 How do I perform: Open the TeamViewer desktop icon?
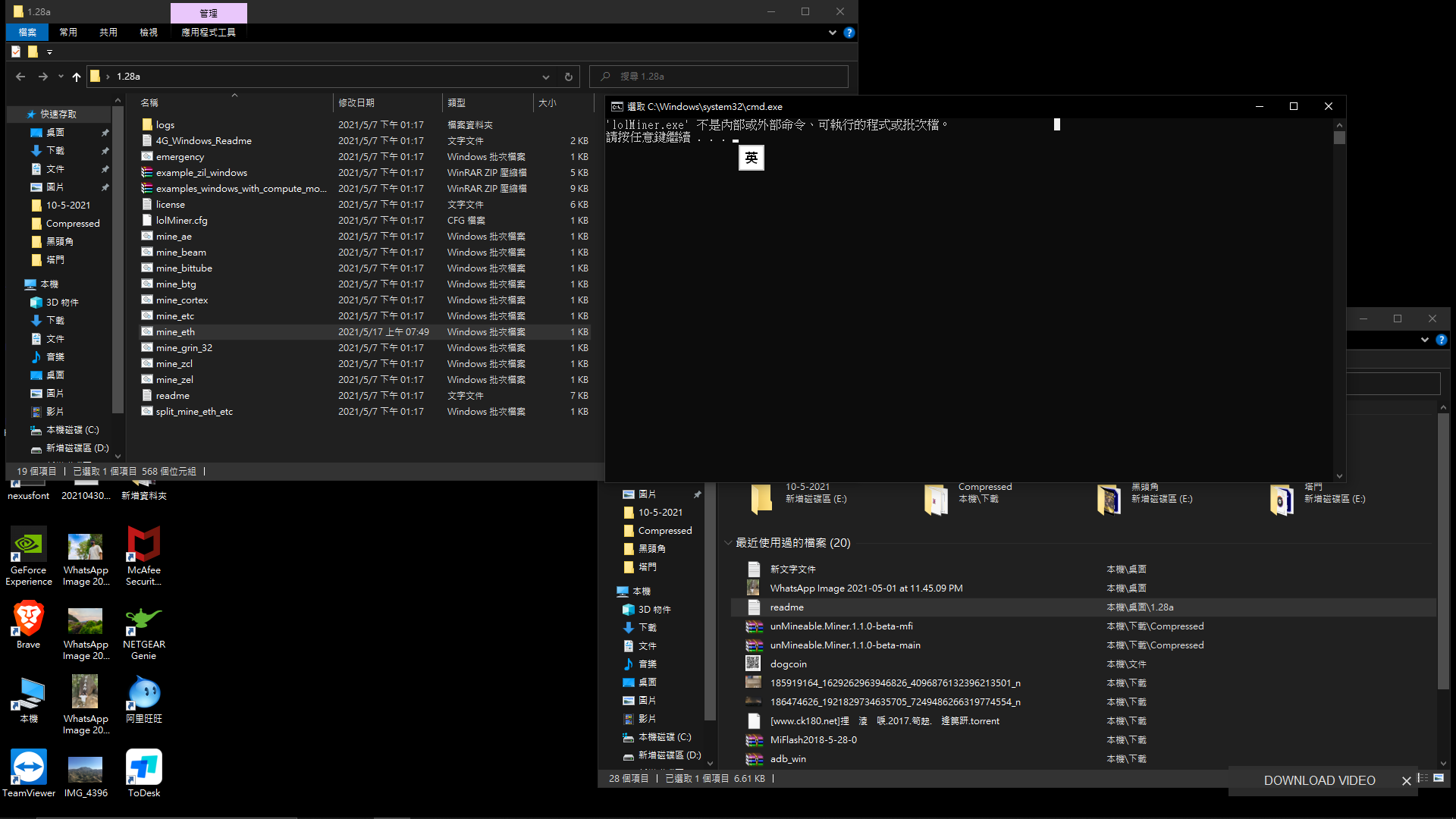pyautogui.click(x=29, y=773)
